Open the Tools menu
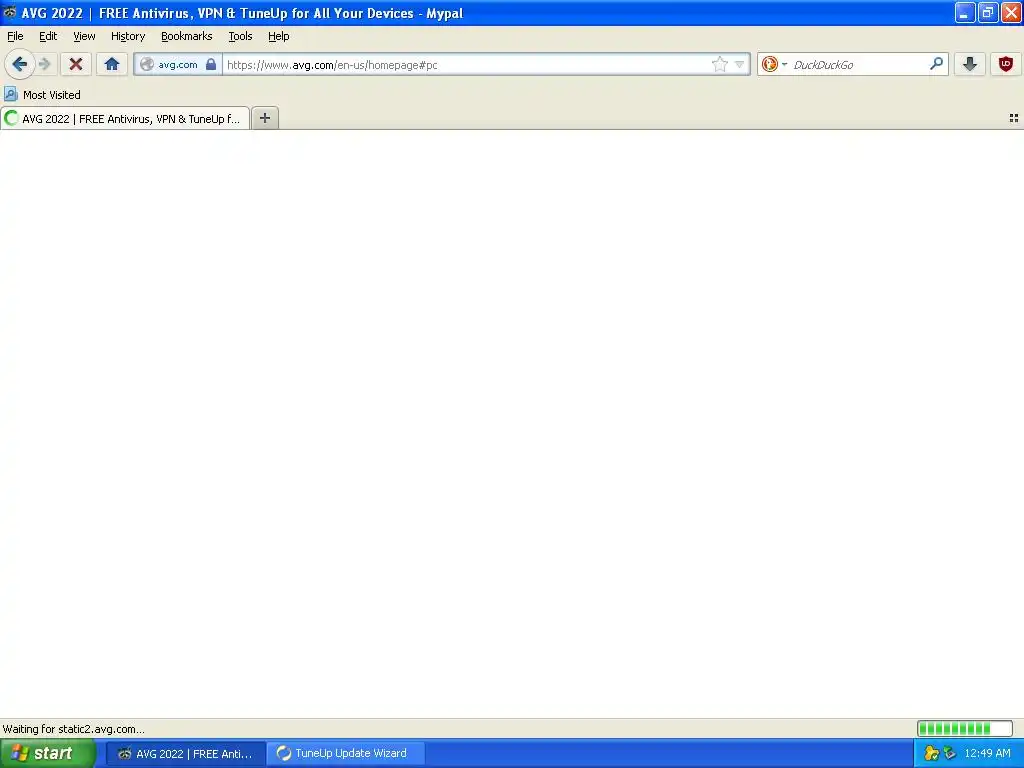This screenshot has height=768, width=1024. (x=240, y=36)
